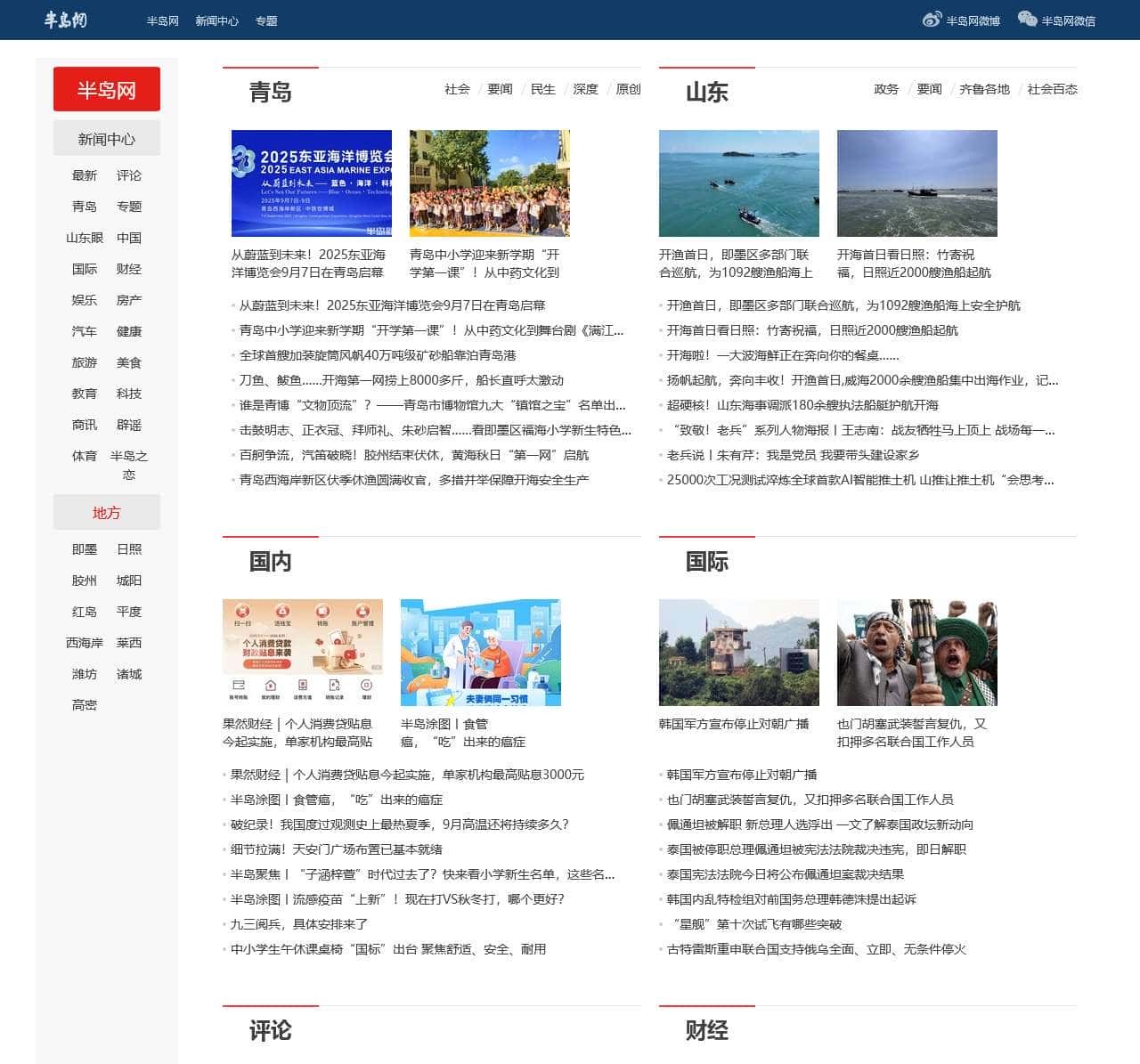Open the school children opening ceremony thumbnail
The image size is (1140, 1064).
[x=489, y=183]
